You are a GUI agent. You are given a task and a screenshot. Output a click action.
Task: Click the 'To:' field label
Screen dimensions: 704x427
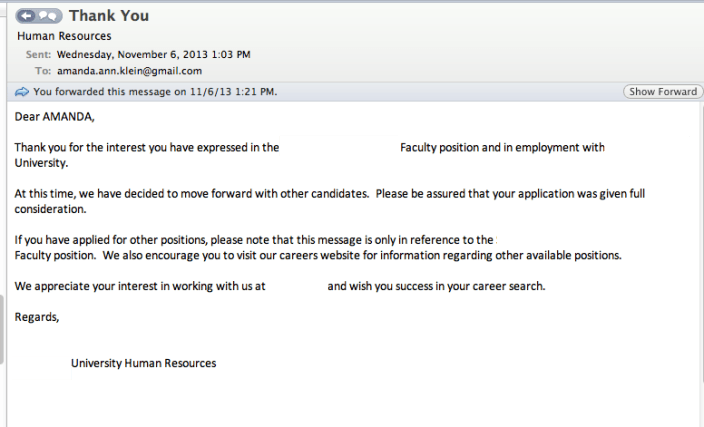tap(42, 71)
